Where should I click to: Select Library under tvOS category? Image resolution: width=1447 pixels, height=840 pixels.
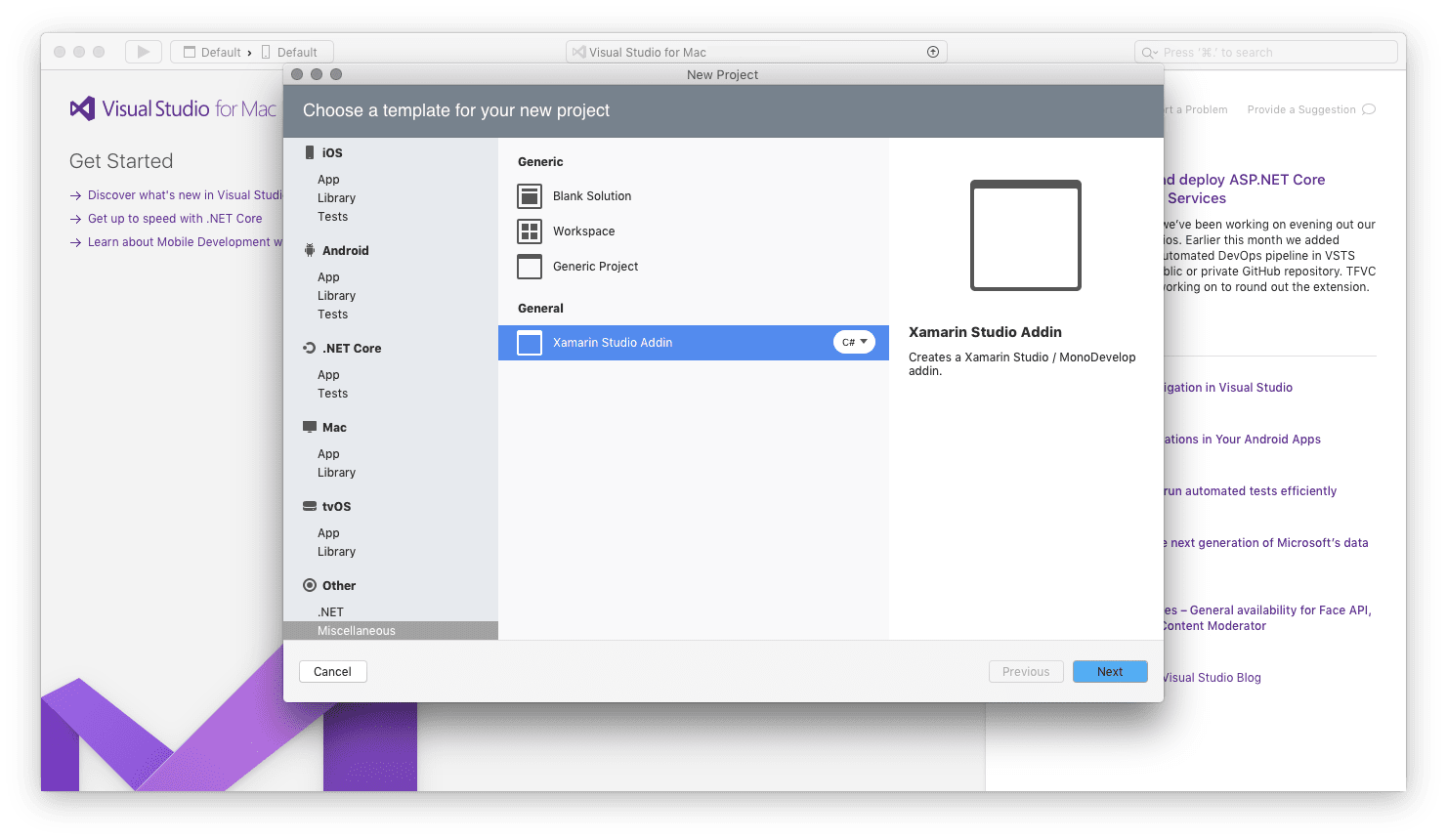click(x=336, y=552)
